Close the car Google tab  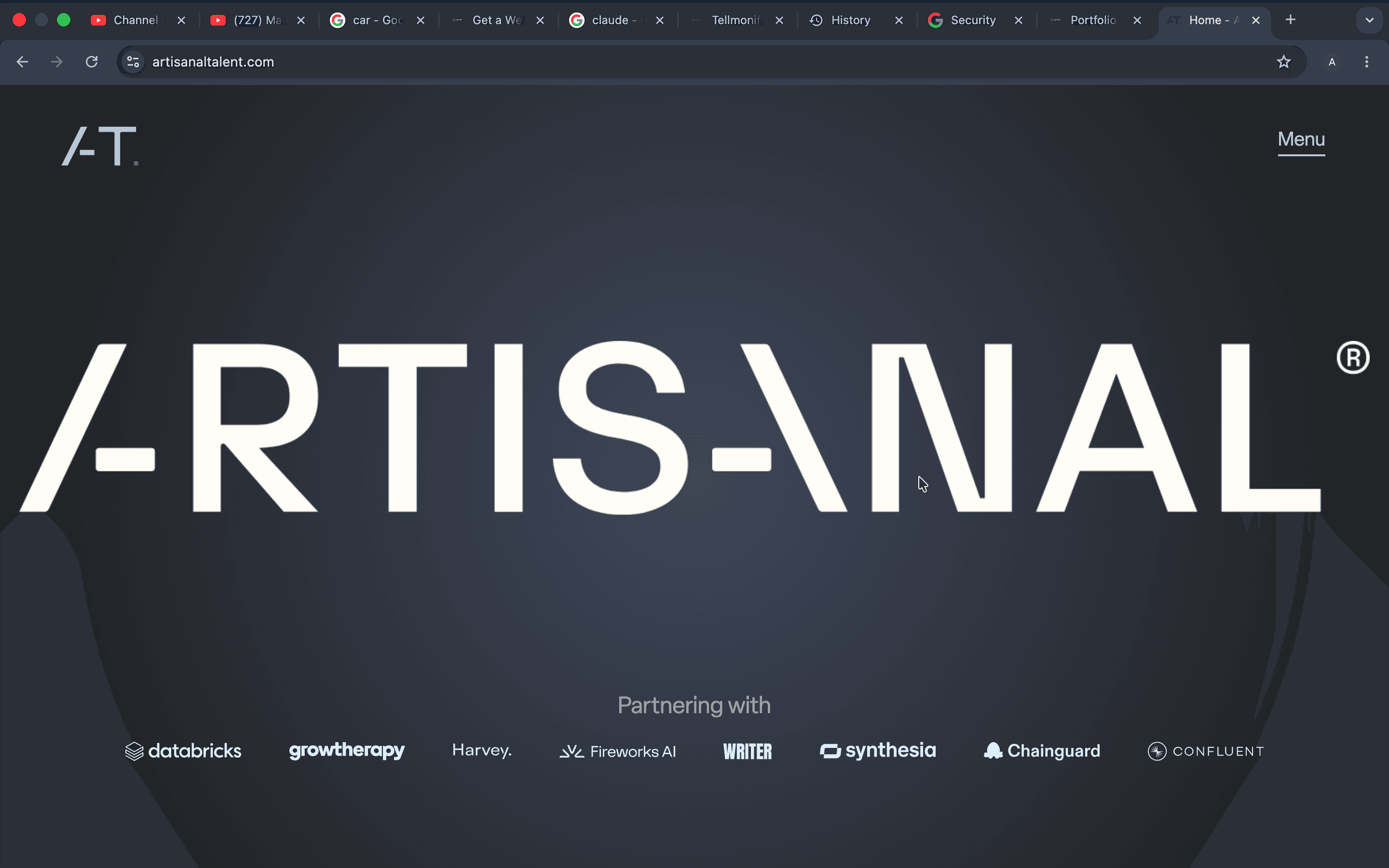tap(421, 20)
